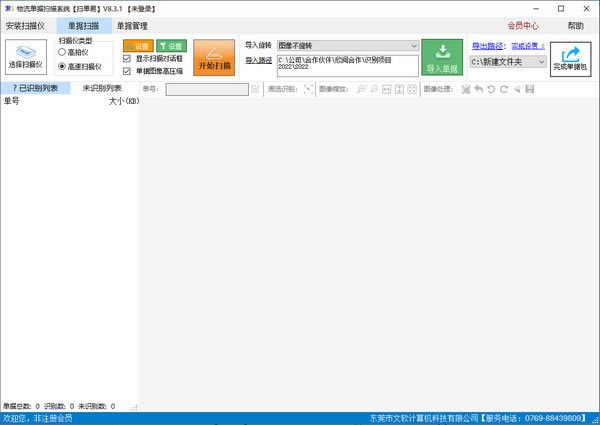This screenshot has width=600, height=425.
Task: Toggle the 单据图像高压缩 checkbox
Action: 127,71
